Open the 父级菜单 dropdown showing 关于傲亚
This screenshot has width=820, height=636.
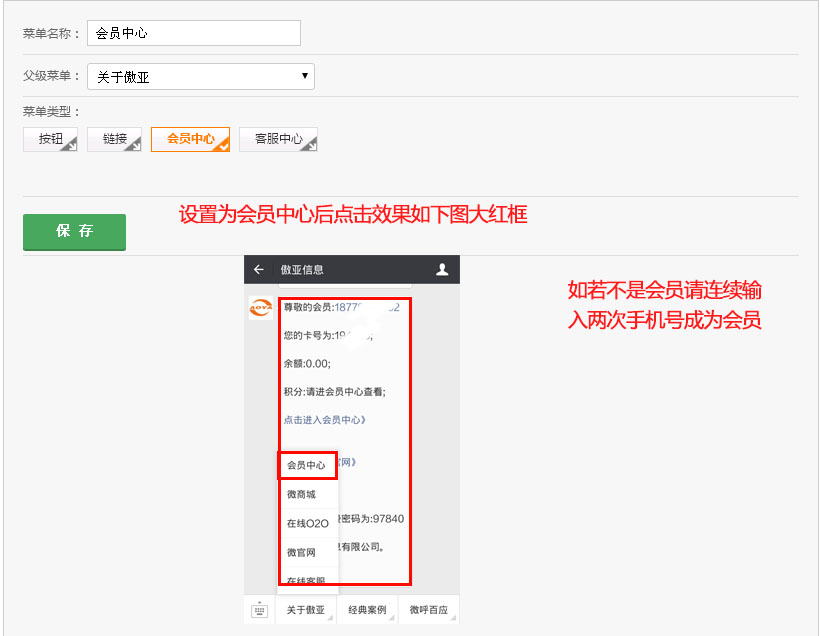[200, 77]
